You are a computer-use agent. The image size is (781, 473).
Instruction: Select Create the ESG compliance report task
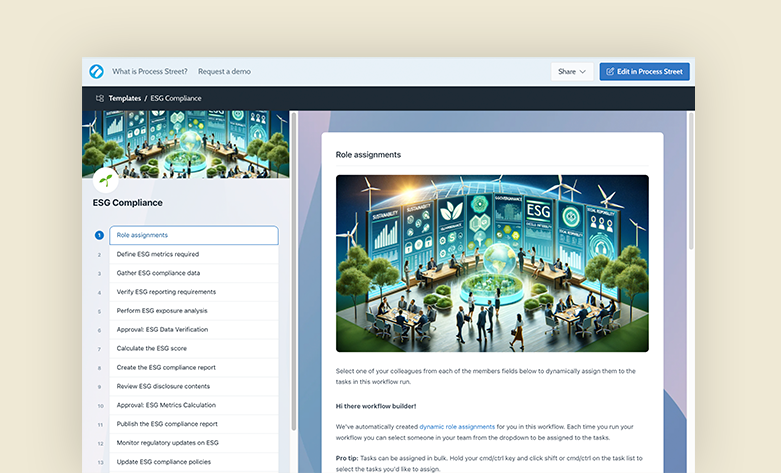(x=194, y=367)
